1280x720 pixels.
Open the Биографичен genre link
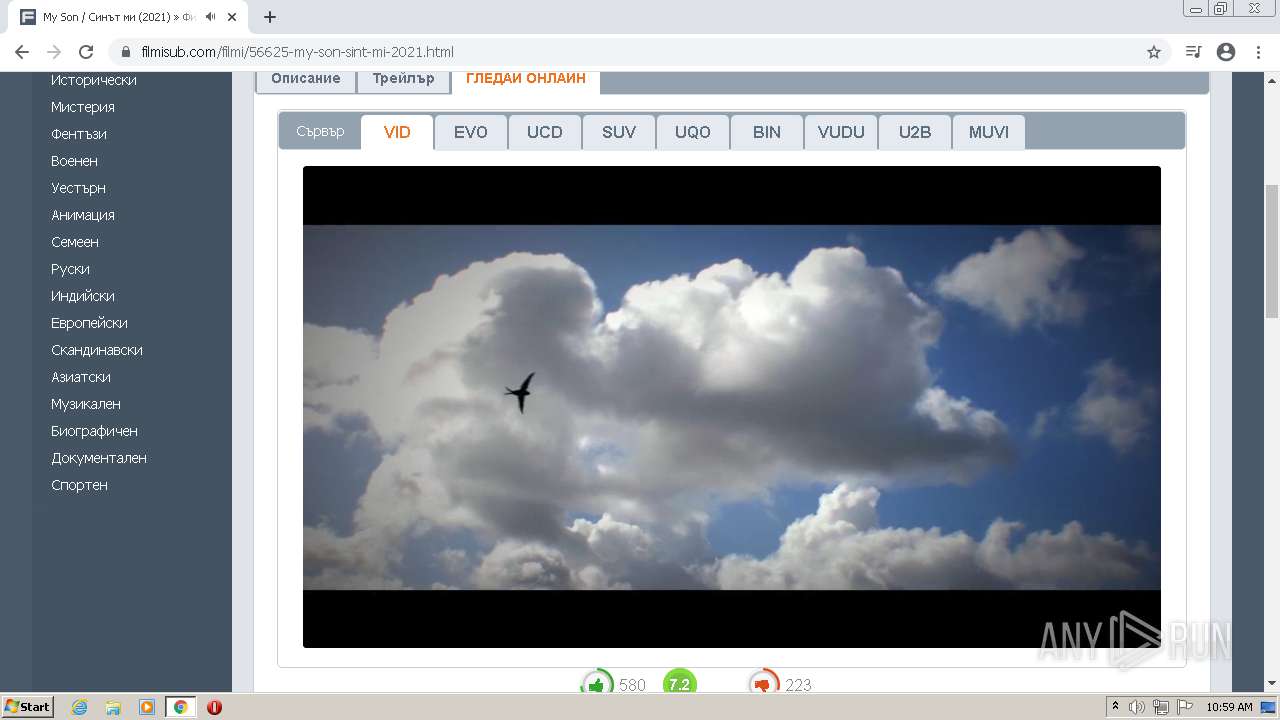click(x=94, y=431)
